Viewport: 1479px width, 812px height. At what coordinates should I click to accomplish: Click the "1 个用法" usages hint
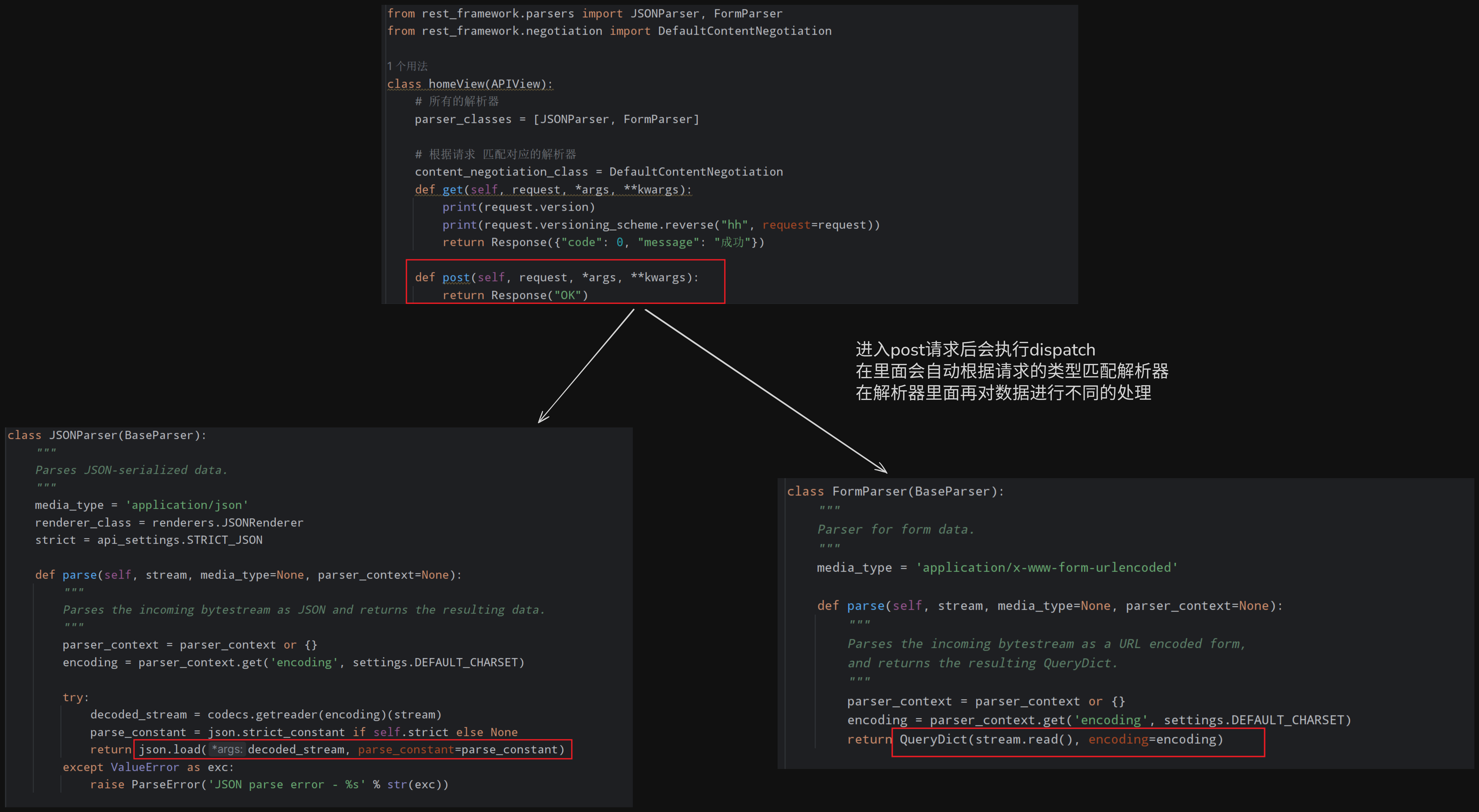(x=407, y=66)
